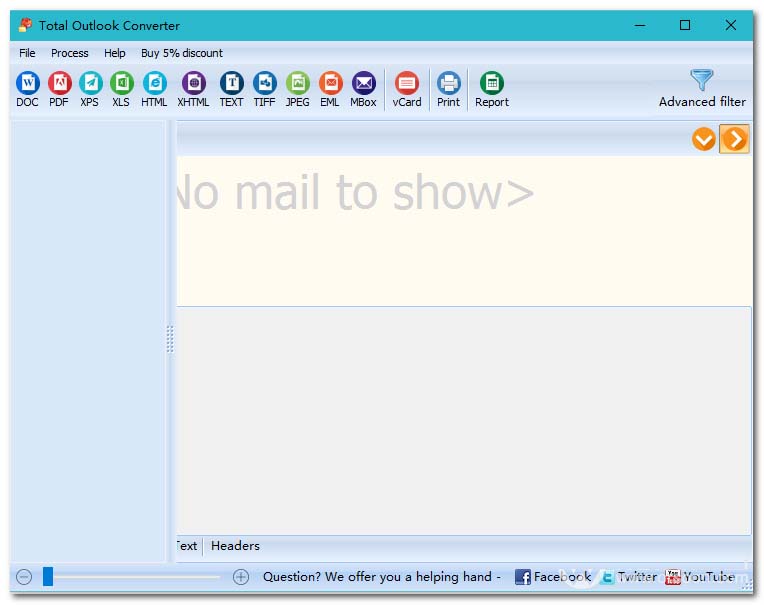Print the selected mail

point(448,89)
